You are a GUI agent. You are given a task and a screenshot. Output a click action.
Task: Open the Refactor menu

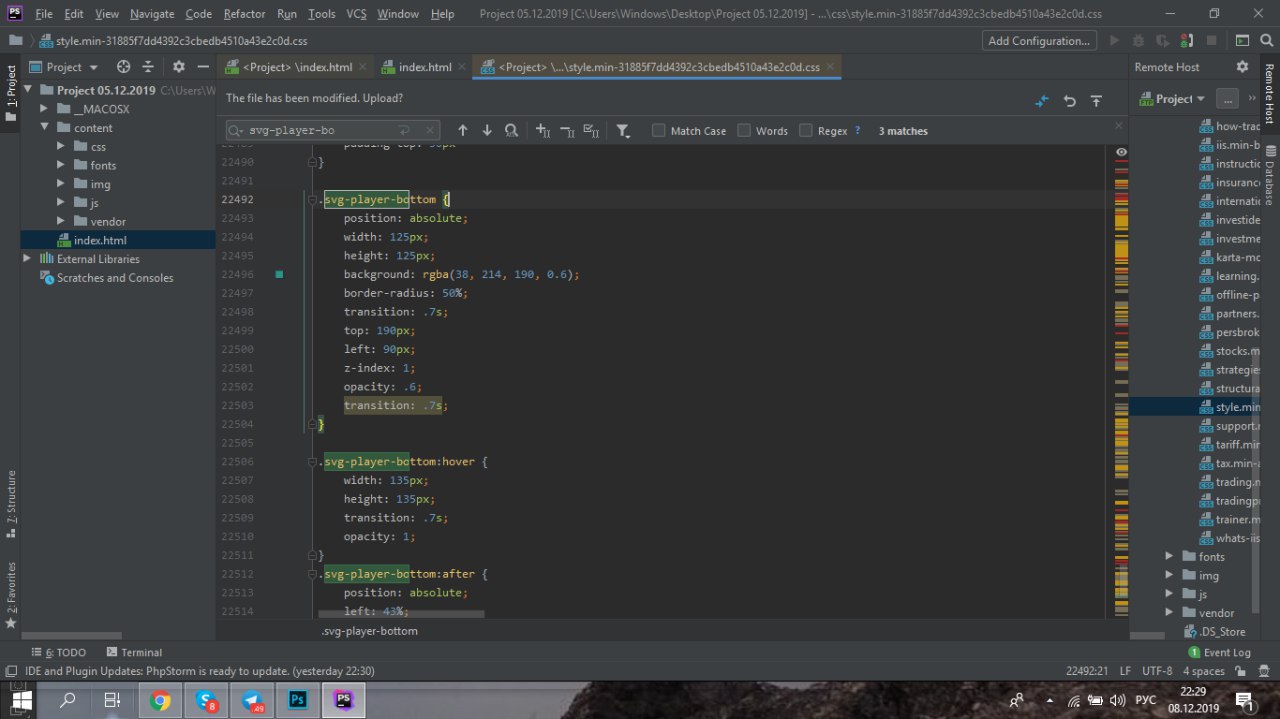tap(244, 14)
